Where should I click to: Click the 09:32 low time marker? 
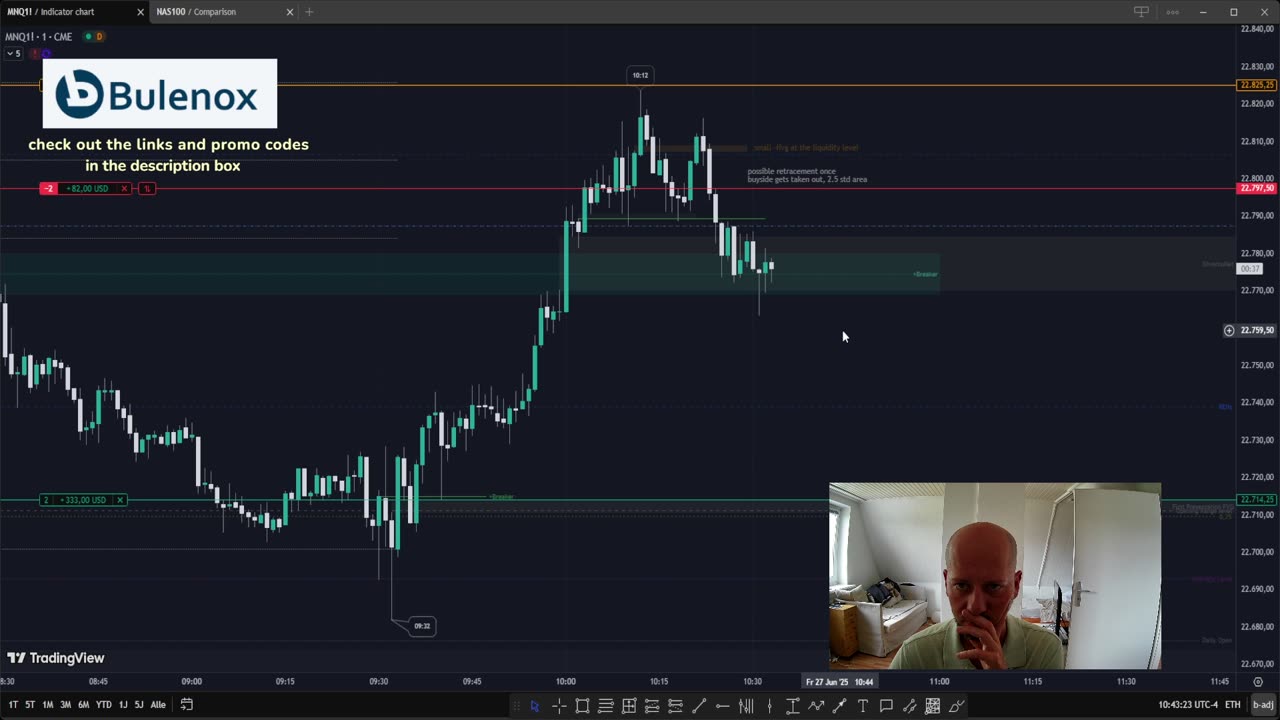pyautogui.click(x=422, y=626)
